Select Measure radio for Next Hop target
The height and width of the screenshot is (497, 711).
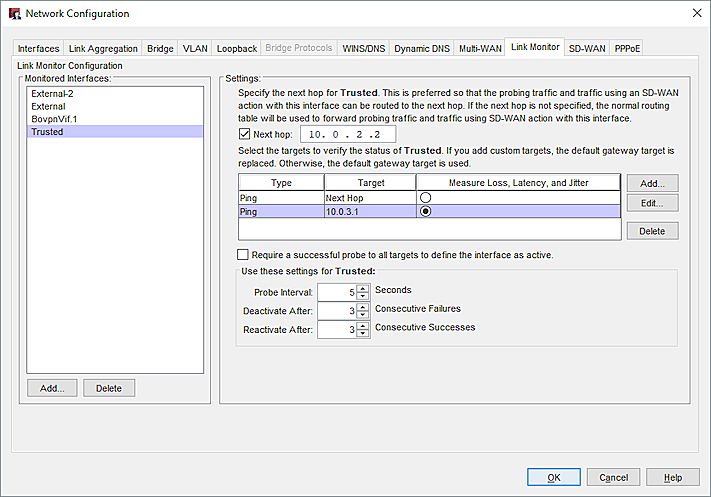pyautogui.click(x=425, y=197)
